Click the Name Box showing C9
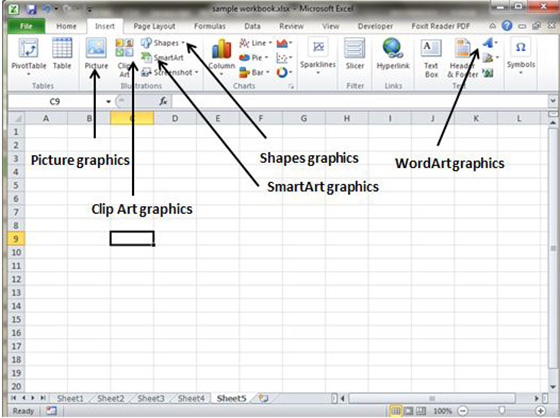Image resolution: width=560 pixels, height=418 pixels. (x=55, y=102)
